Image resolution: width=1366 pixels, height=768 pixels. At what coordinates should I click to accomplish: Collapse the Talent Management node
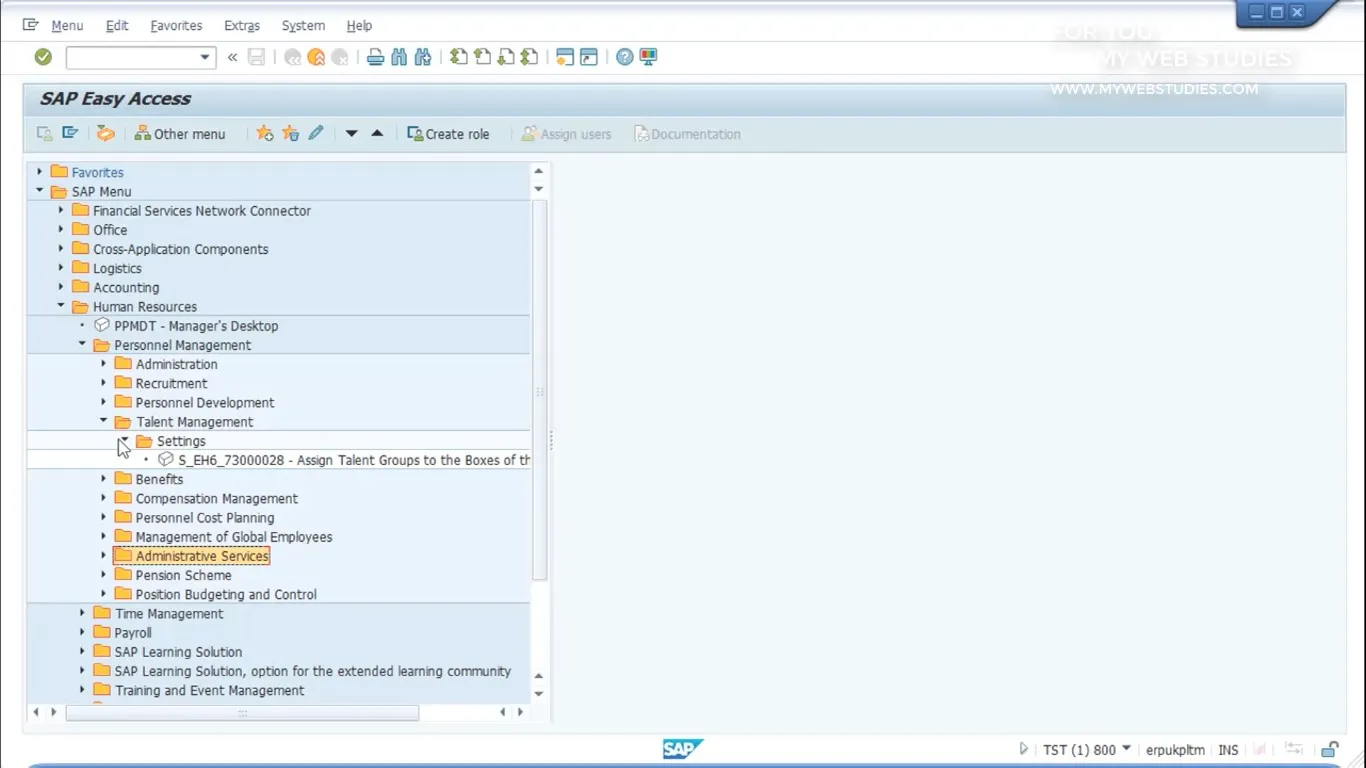[x=103, y=421]
